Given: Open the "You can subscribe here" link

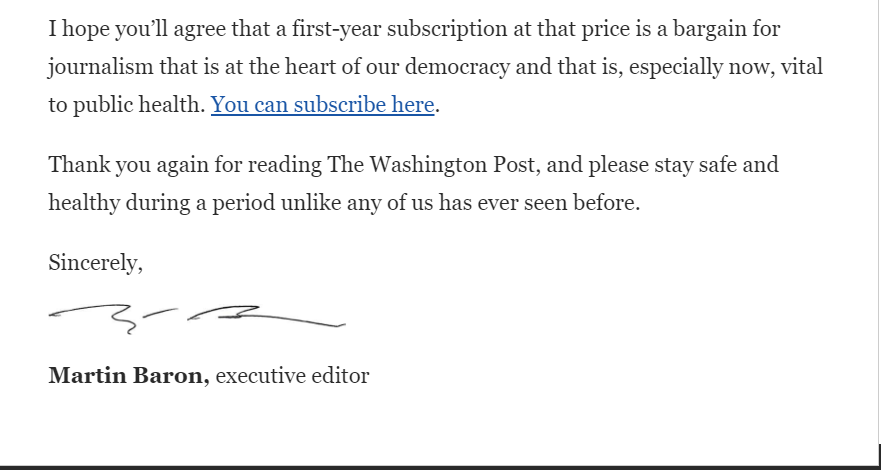Looking at the screenshot, I should click(x=322, y=105).
